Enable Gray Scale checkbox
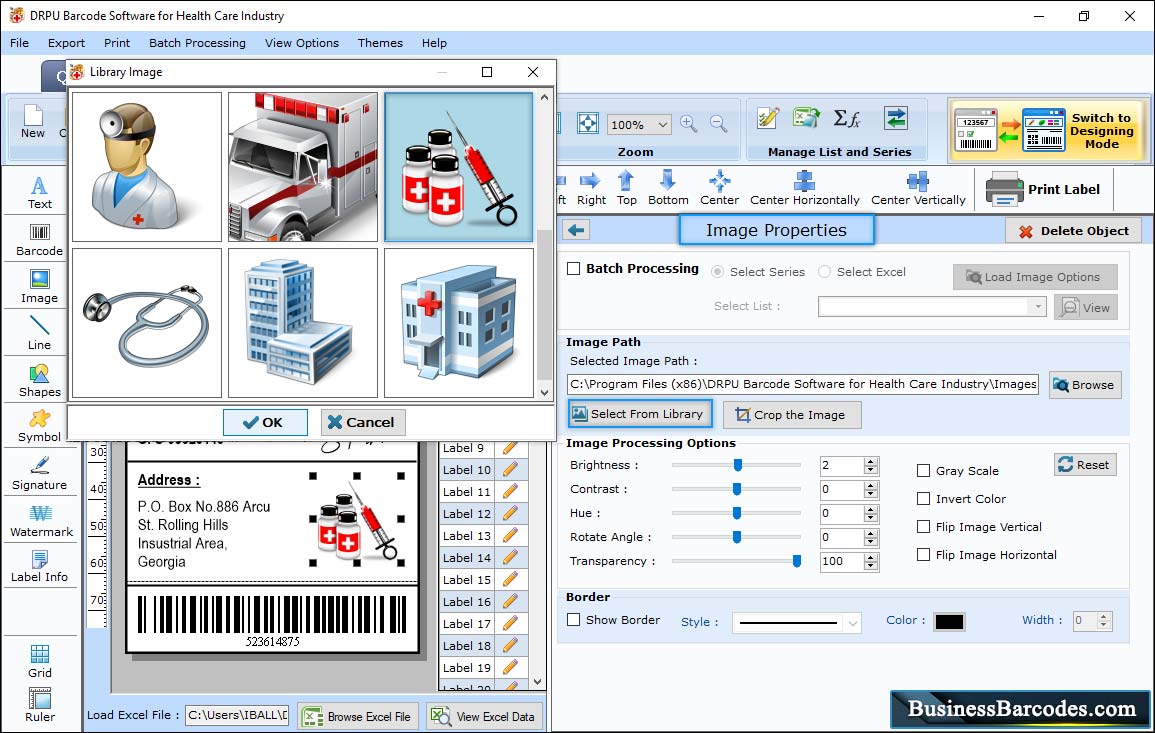Viewport: 1155px width, 733px height. click(x=923, y=471)
